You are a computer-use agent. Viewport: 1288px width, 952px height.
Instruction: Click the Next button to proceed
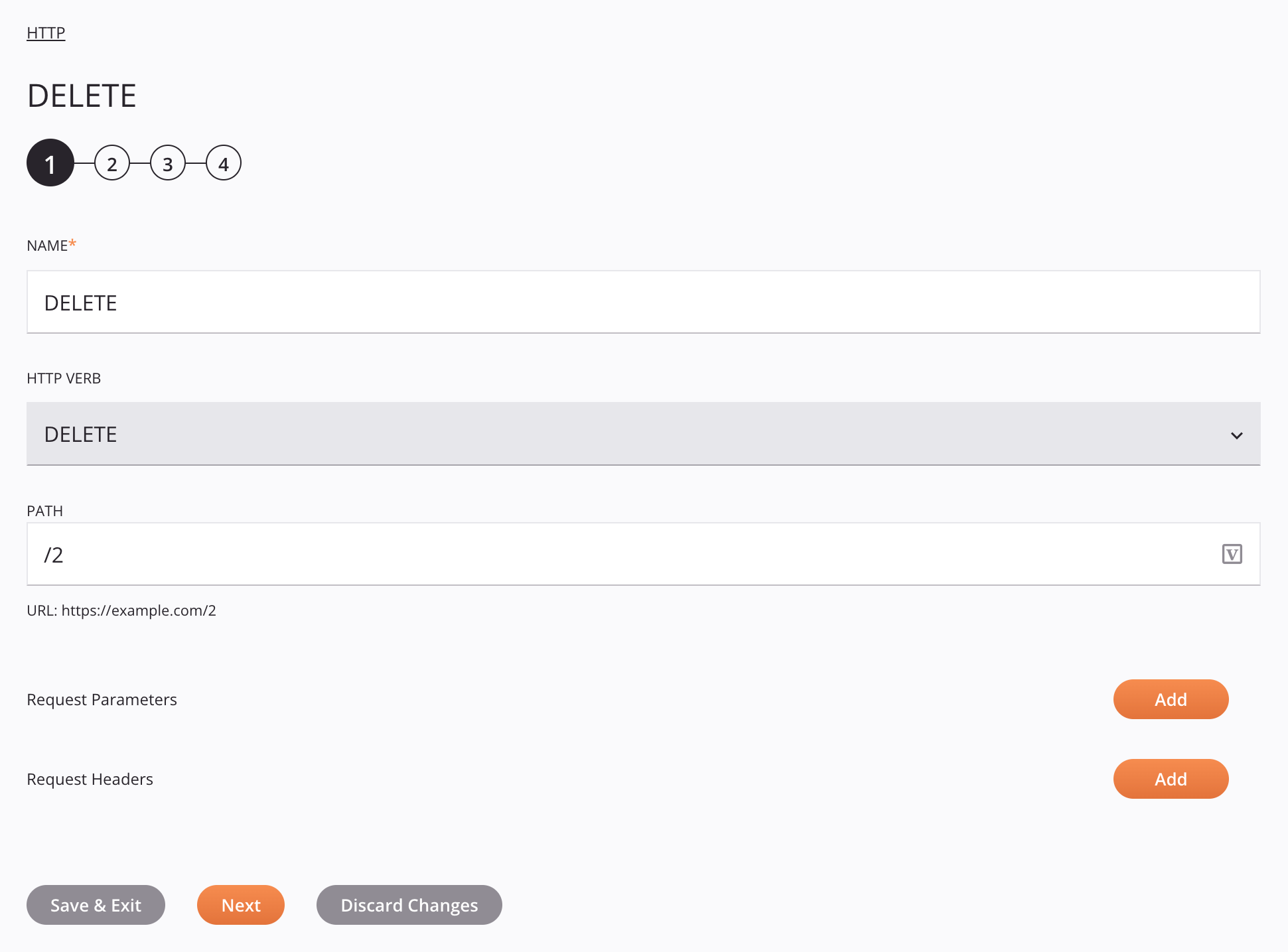point(240,905)
